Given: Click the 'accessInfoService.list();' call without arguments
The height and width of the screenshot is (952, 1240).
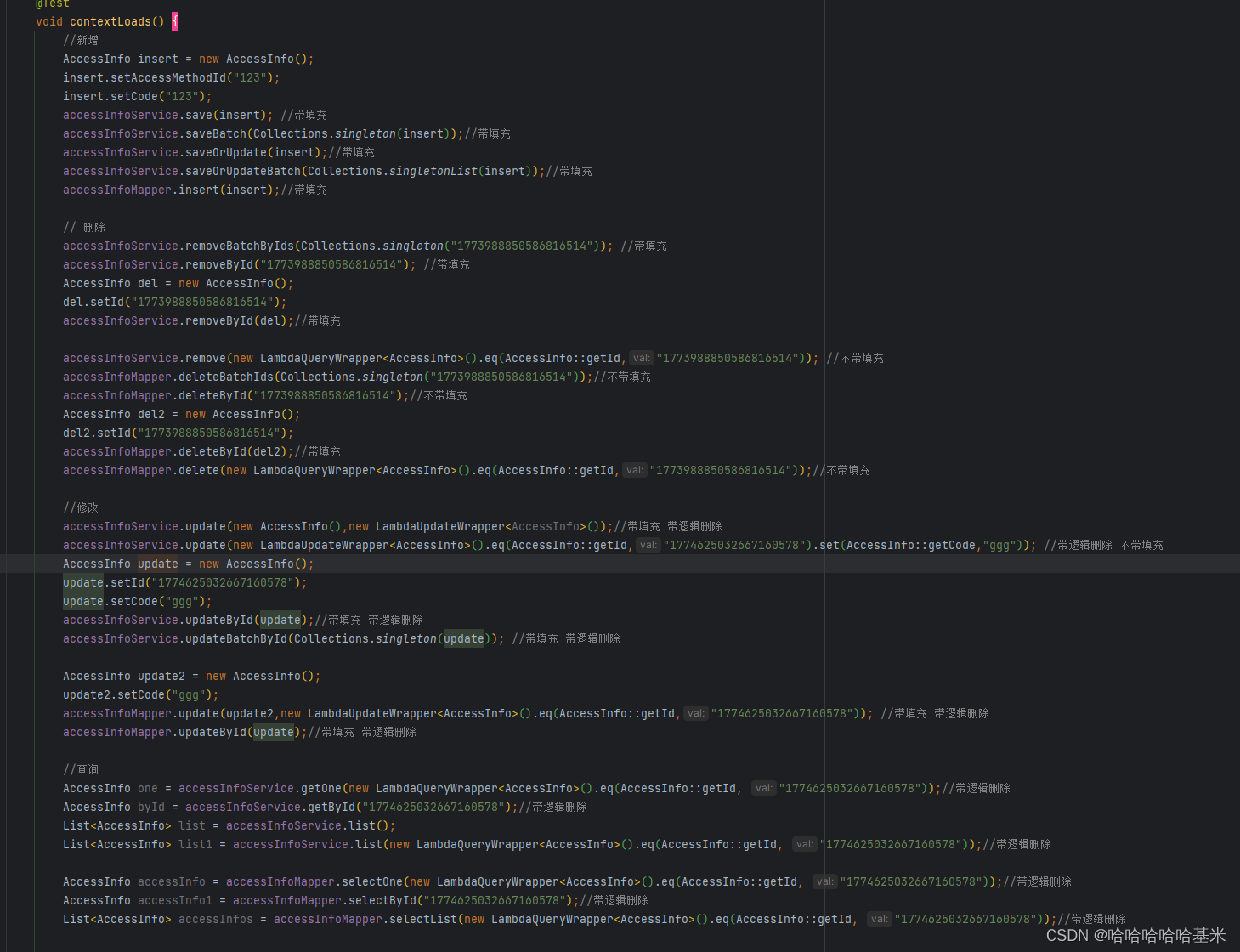Looking at the screenshot, I should 311,825.
